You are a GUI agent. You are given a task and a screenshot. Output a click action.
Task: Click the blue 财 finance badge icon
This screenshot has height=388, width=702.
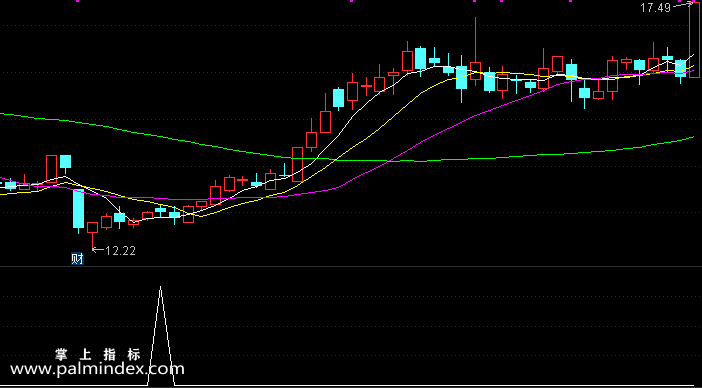coord(77,259)
